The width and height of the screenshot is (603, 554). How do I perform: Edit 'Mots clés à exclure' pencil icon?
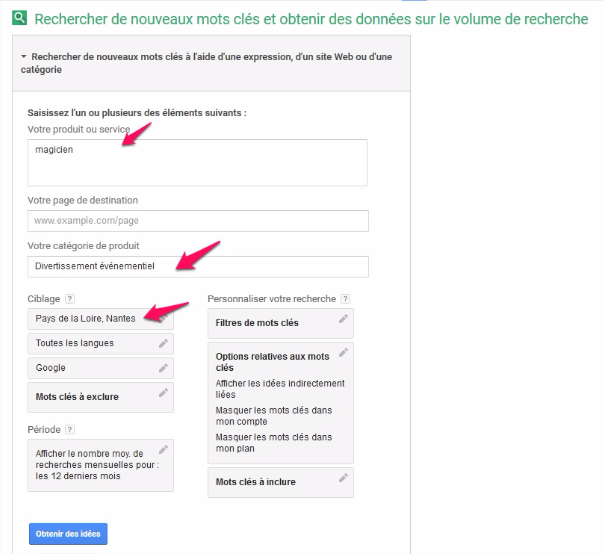pos(163,393)
